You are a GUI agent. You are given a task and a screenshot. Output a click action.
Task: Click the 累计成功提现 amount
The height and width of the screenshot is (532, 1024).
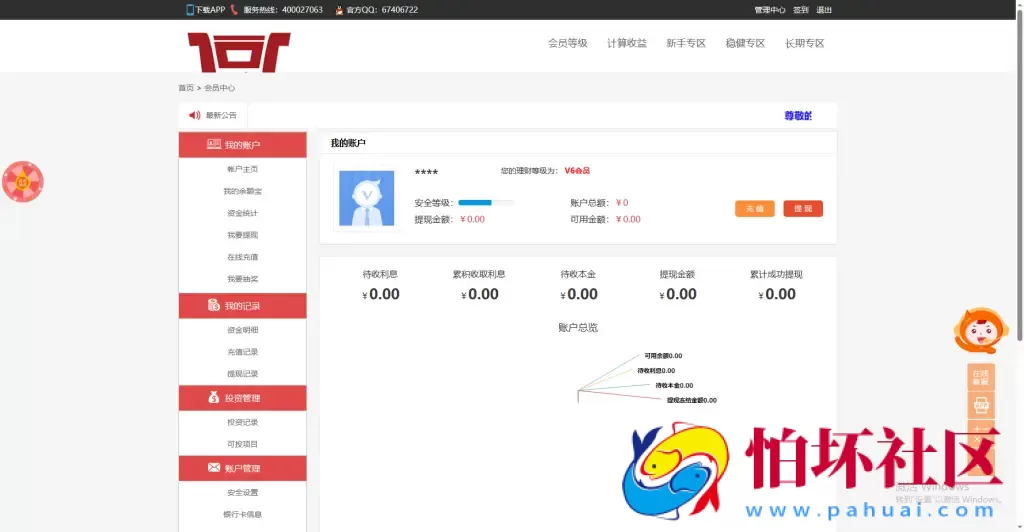tap(777, 294)
